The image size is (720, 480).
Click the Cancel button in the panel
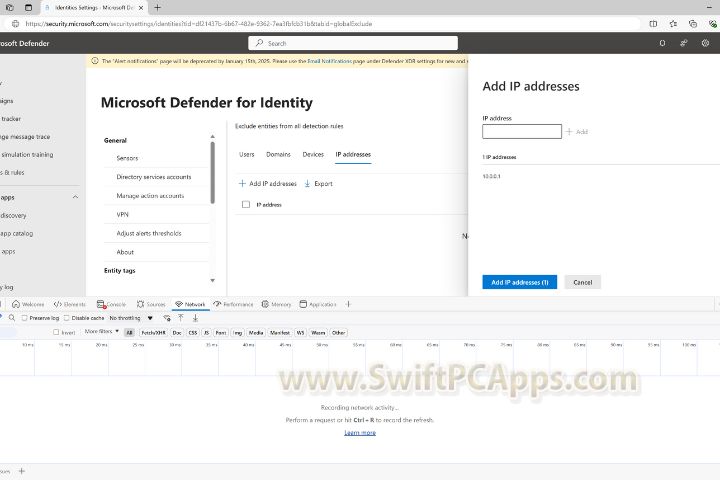583,282
